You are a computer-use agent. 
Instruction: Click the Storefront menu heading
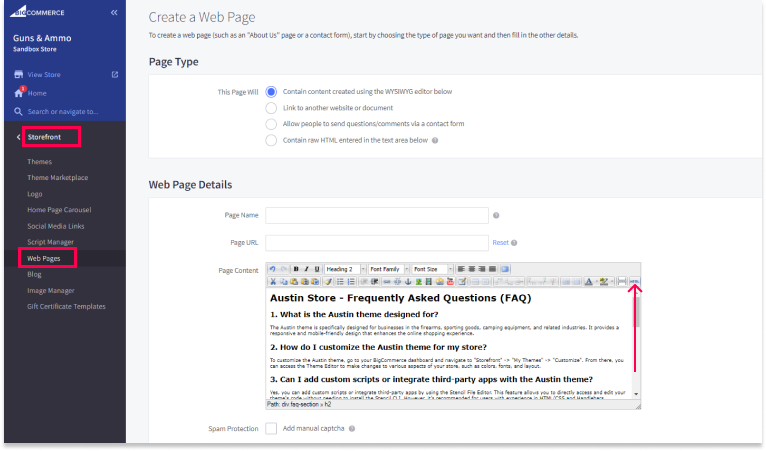coord(44,137)
